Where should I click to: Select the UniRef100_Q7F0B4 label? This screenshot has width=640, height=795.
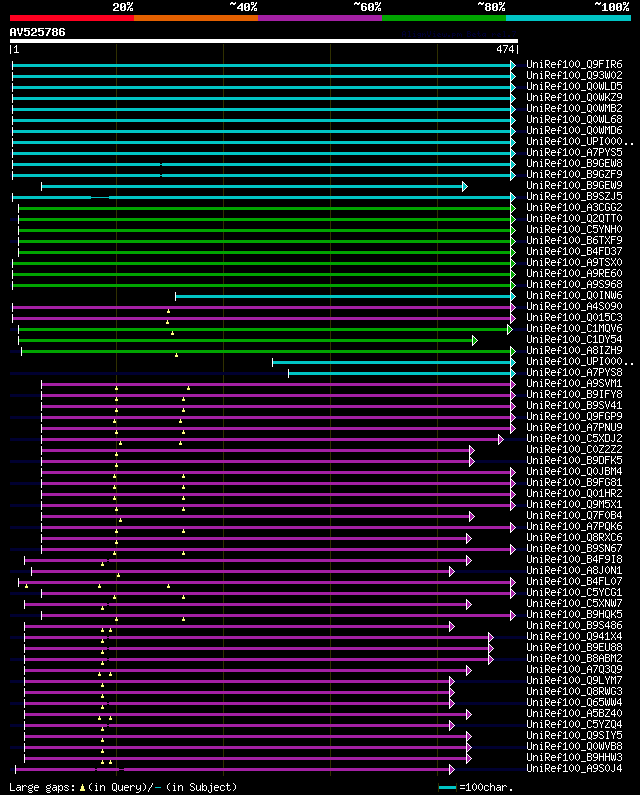point(574,516)
